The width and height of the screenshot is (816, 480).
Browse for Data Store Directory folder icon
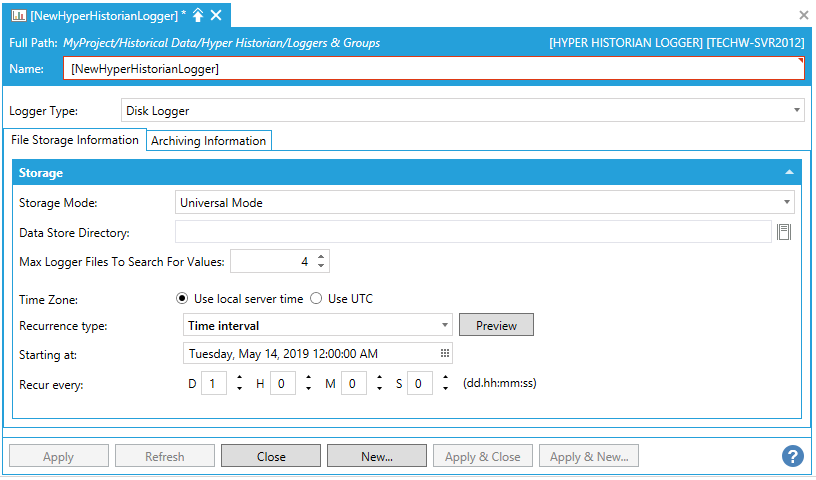click(784, 232)
